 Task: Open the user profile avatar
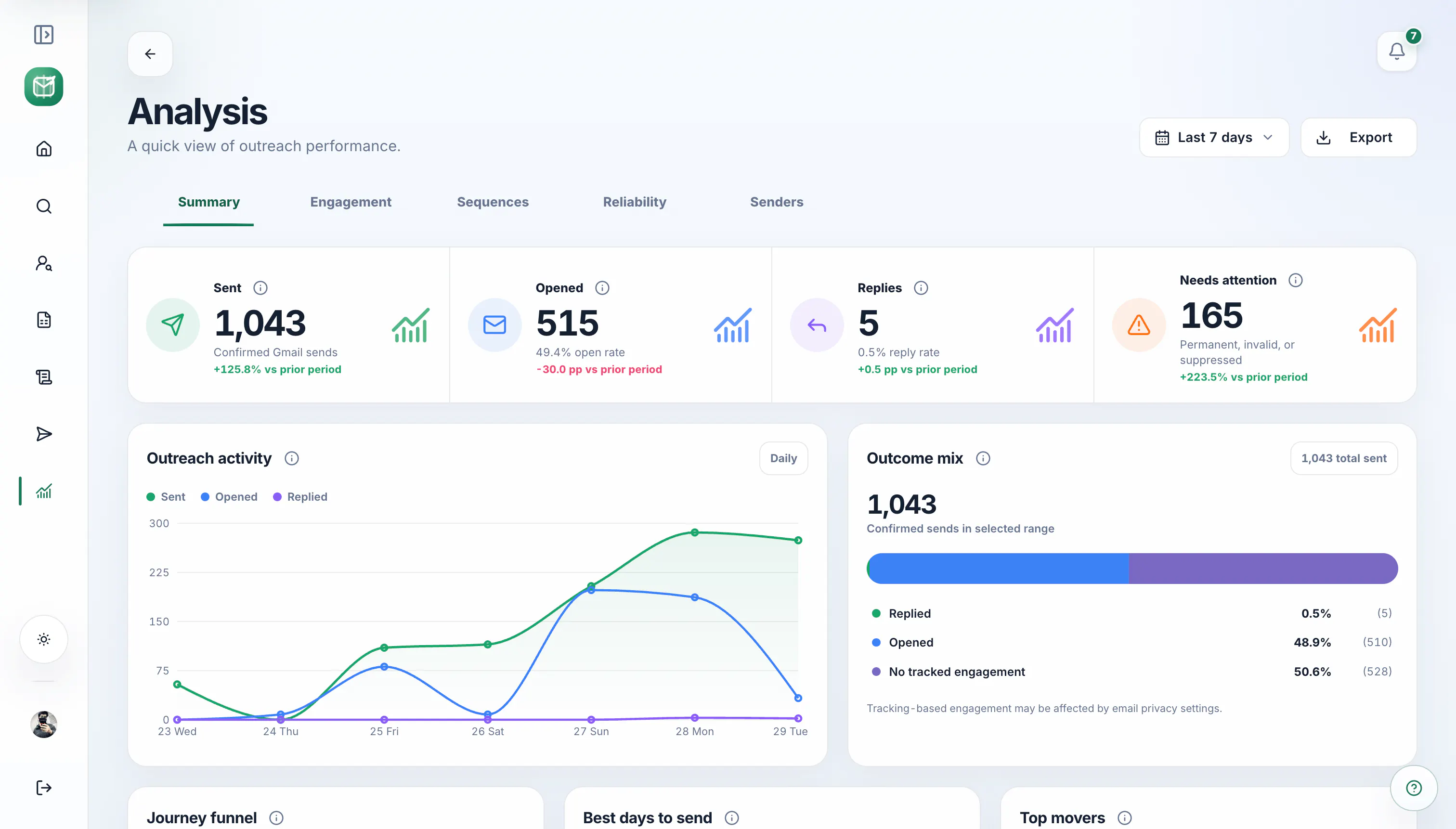[44, 724]
